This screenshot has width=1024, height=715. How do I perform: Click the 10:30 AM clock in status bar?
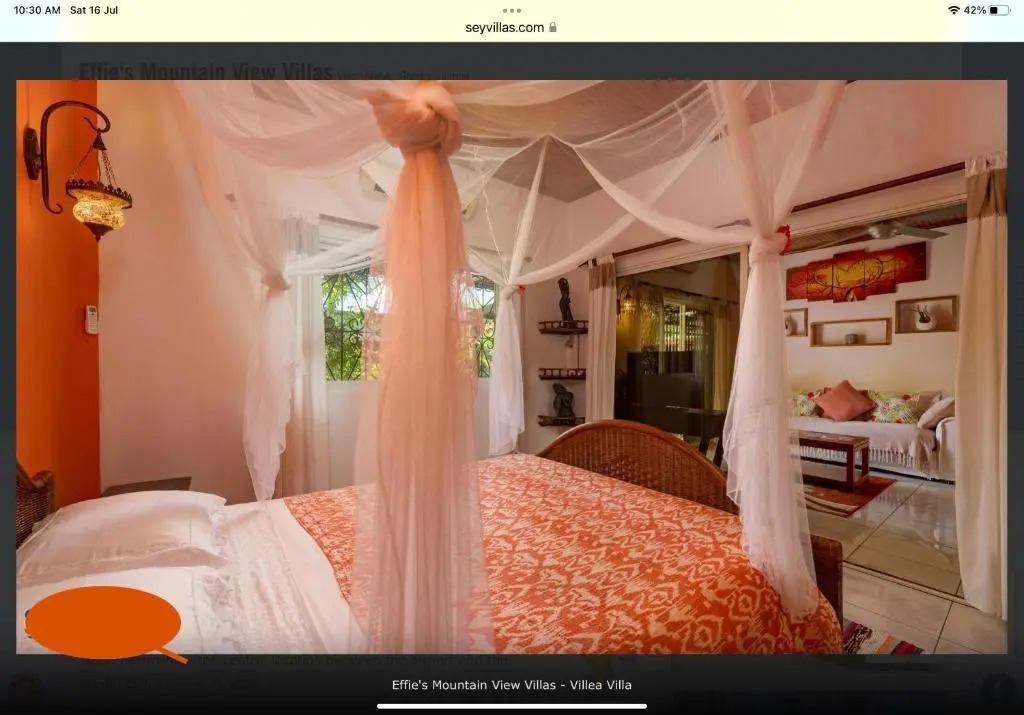point(37,10)
